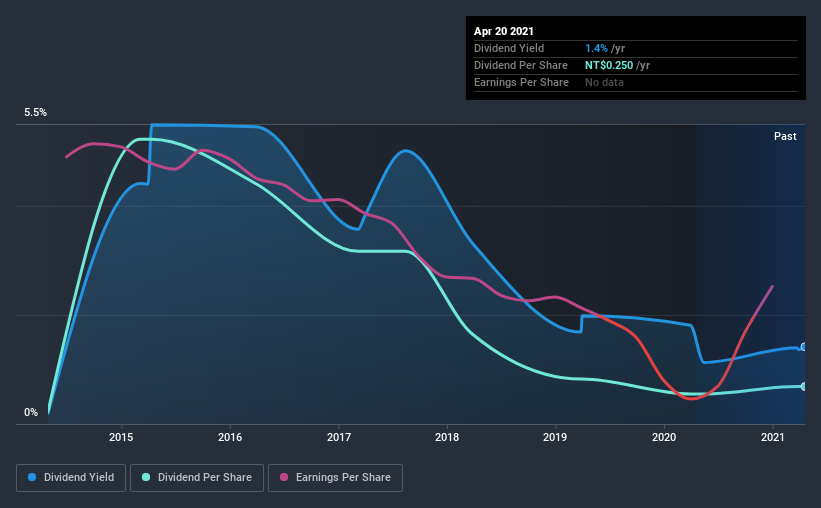Click the No data earnings value
821x508 pixels.
click(x=604, y=82)
